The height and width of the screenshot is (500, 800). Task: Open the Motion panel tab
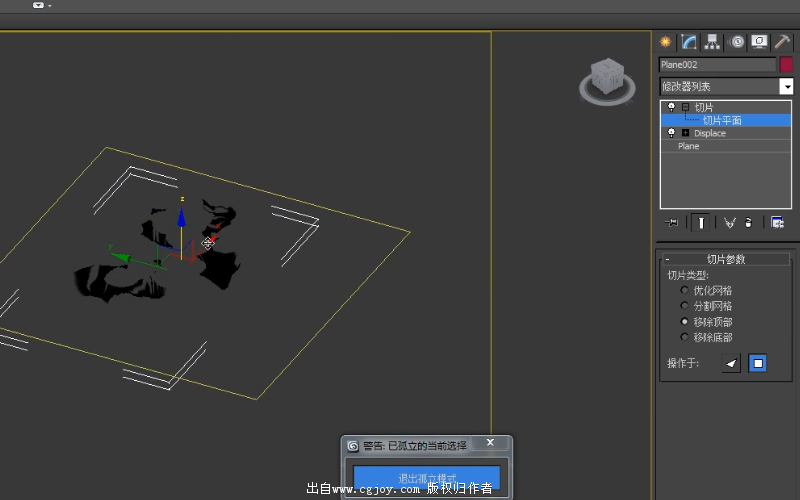737,42
